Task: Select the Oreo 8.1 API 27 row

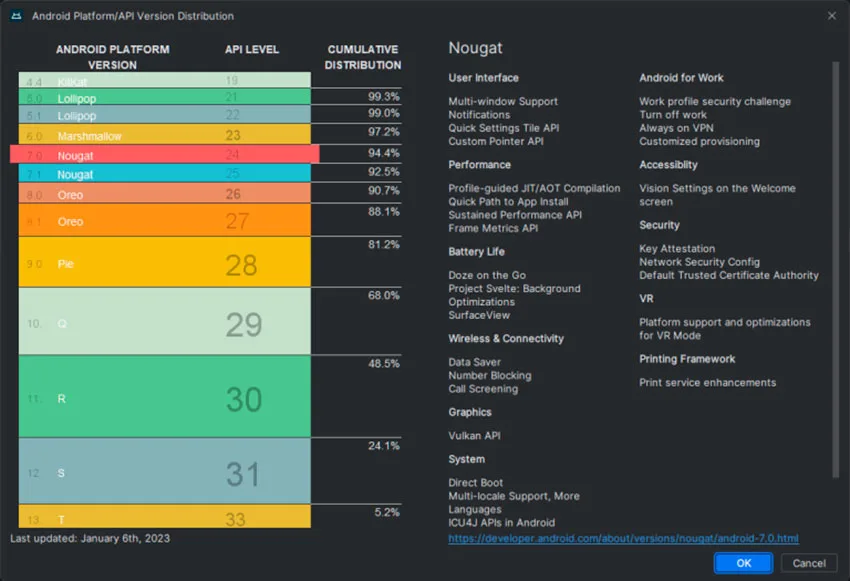Action: click(x=165, y=220)
